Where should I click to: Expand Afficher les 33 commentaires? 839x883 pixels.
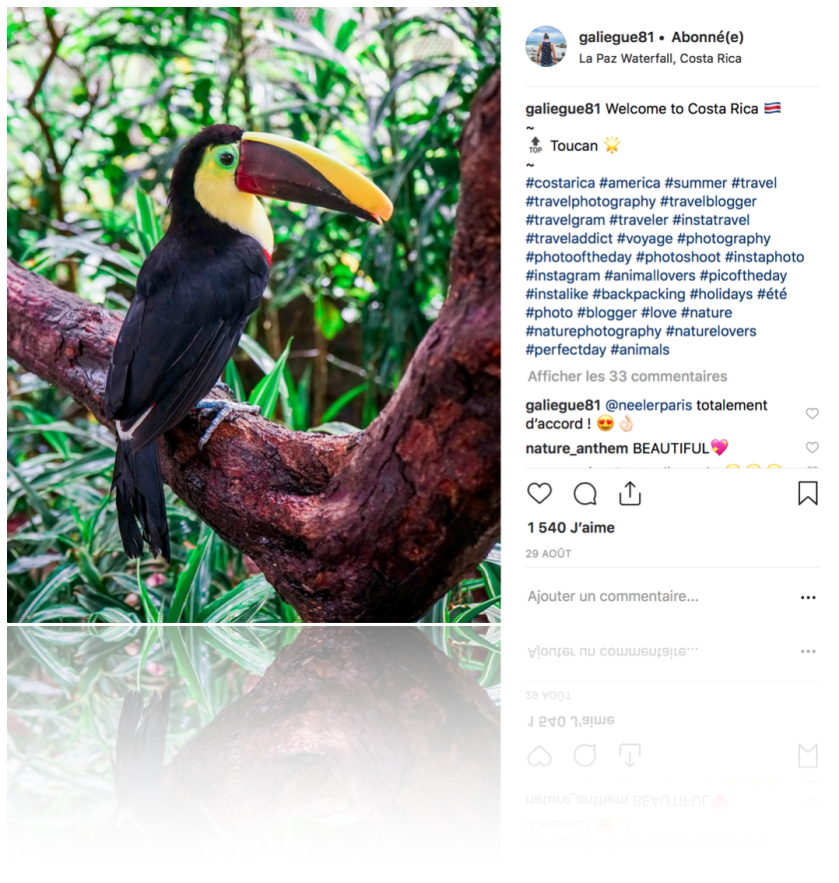(x=627, y=376)
